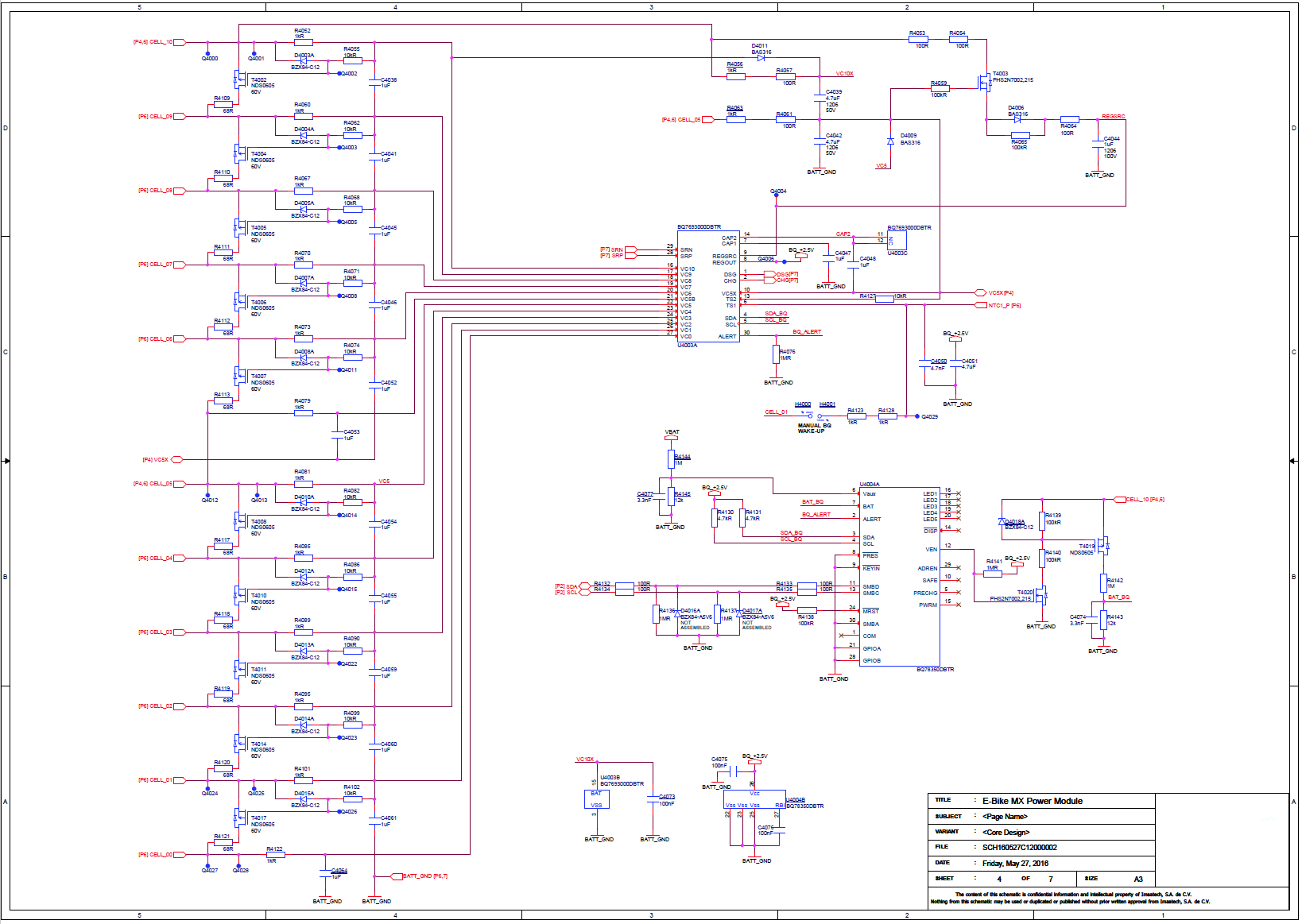The width and height of the screenshot is (1302, 924).
Task: Click the REGSRC net label top right
Action: [x=1113, y=117]
